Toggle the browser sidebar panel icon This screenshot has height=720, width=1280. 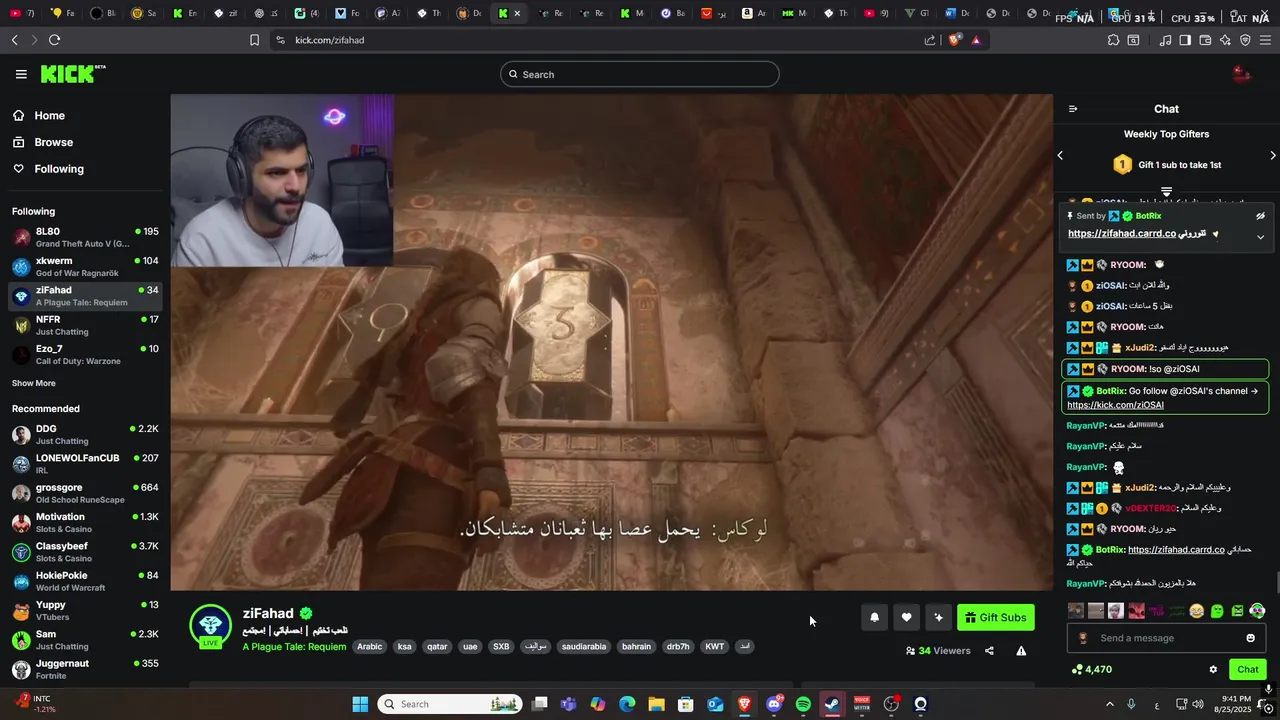(x=1185, y=40)
